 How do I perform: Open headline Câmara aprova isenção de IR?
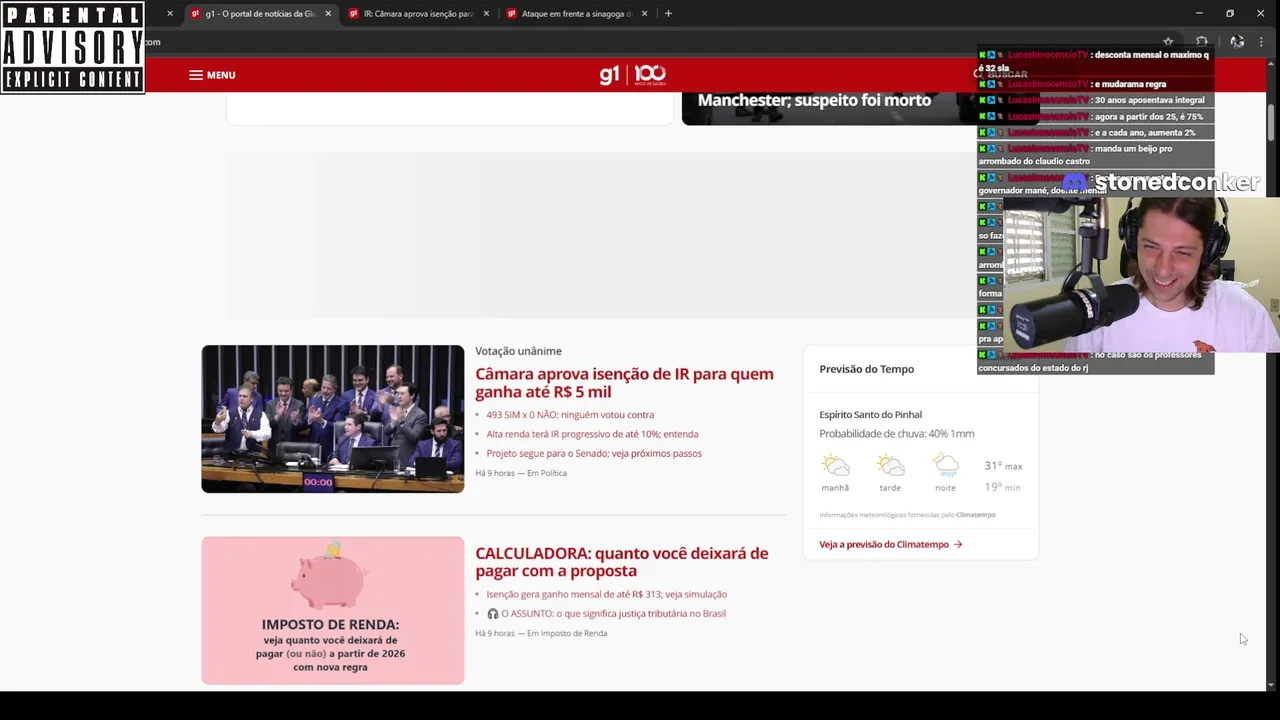pyautogui.click(x=624, y=383)
